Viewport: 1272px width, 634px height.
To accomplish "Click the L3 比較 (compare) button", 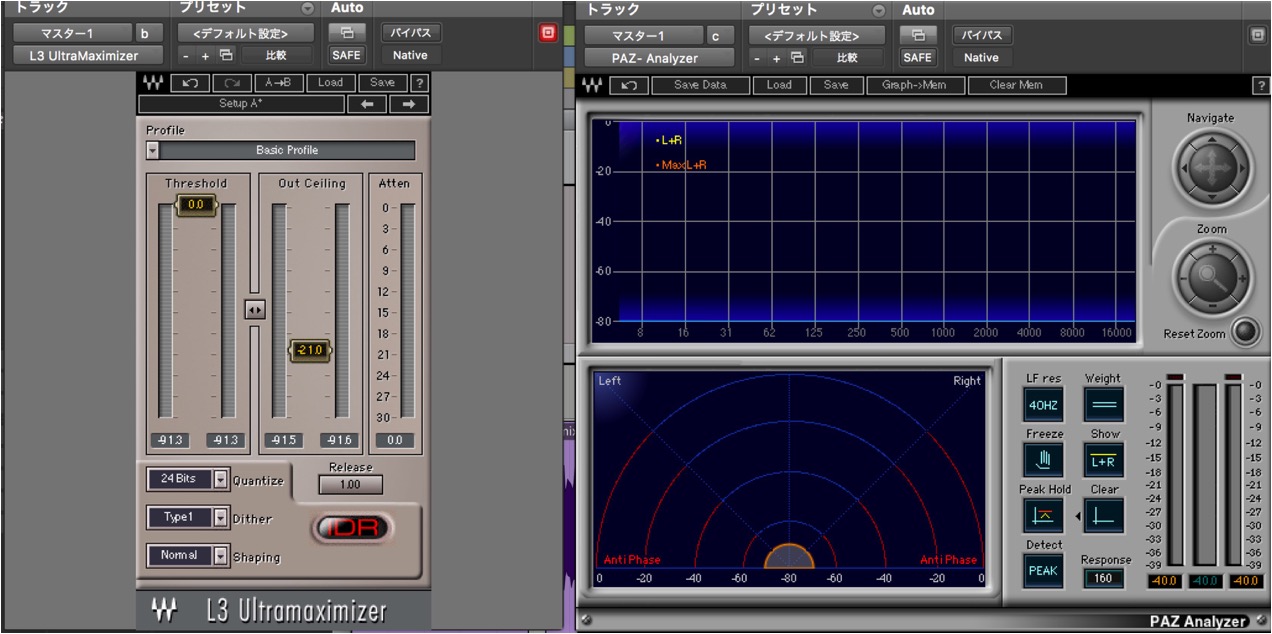I will click(x=276, y=55).
